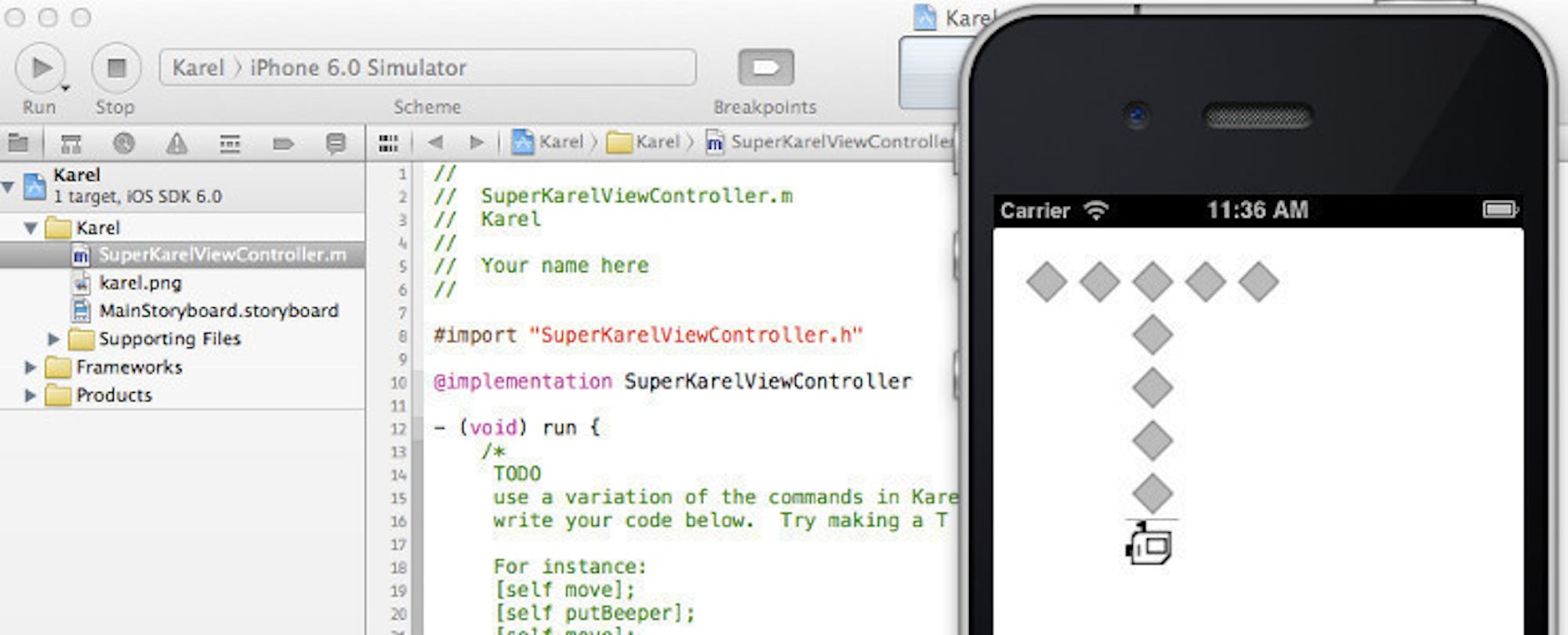Select SuperKarelViewController.m file
1568x635 pixels.
pos(182,255)
